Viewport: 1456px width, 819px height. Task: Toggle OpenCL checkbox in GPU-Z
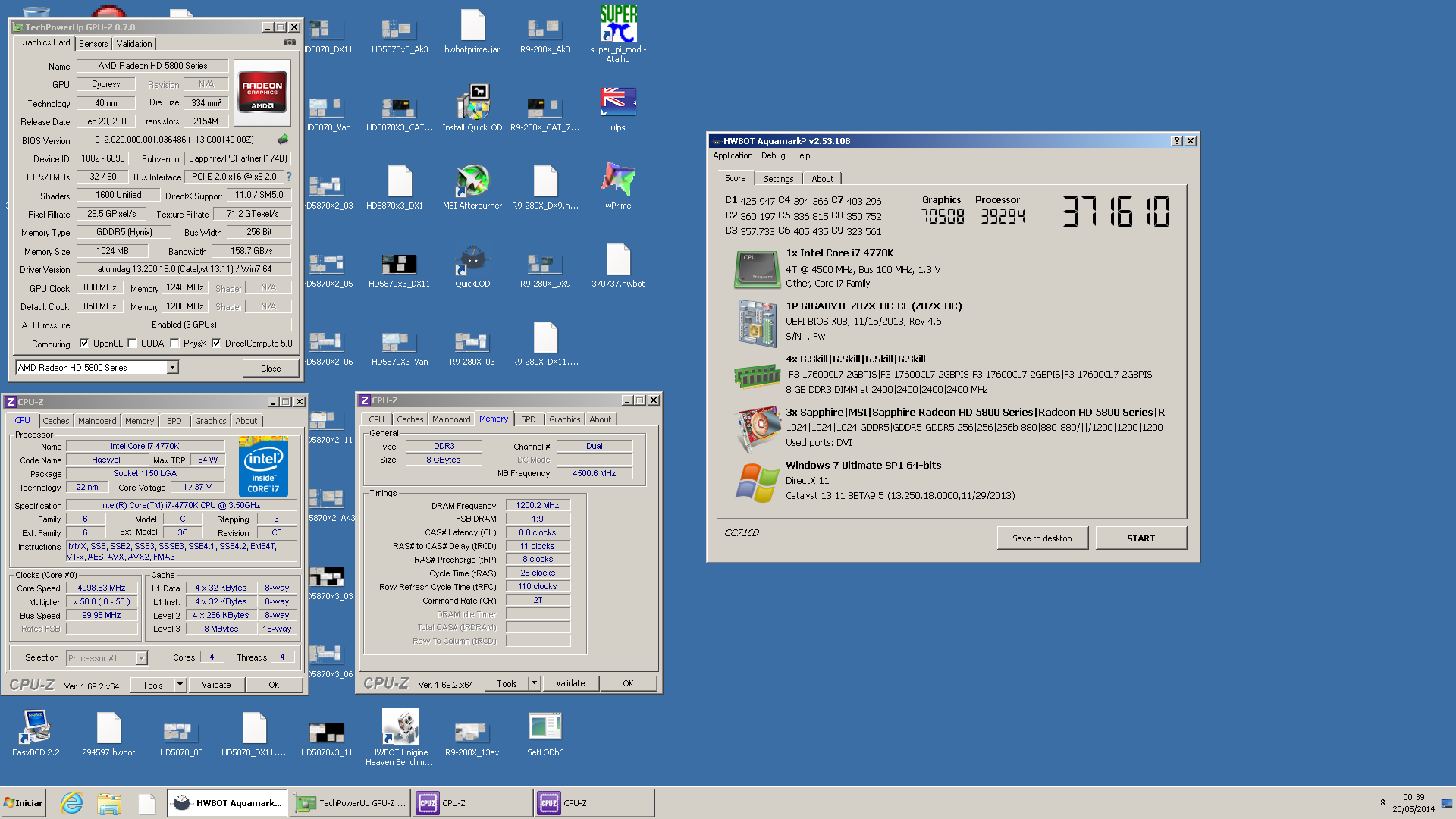tap(84, 344)
